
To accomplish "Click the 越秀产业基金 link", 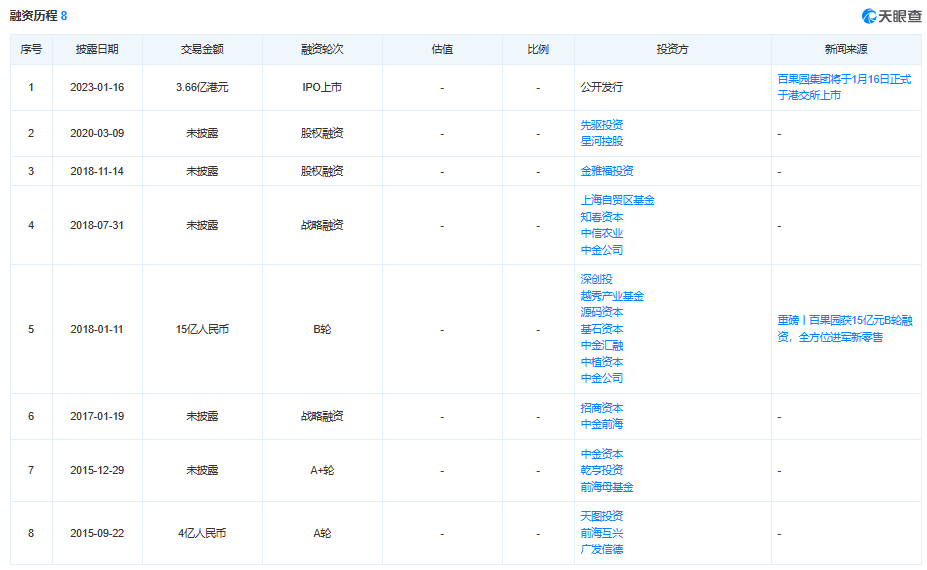I will [612, 296].
